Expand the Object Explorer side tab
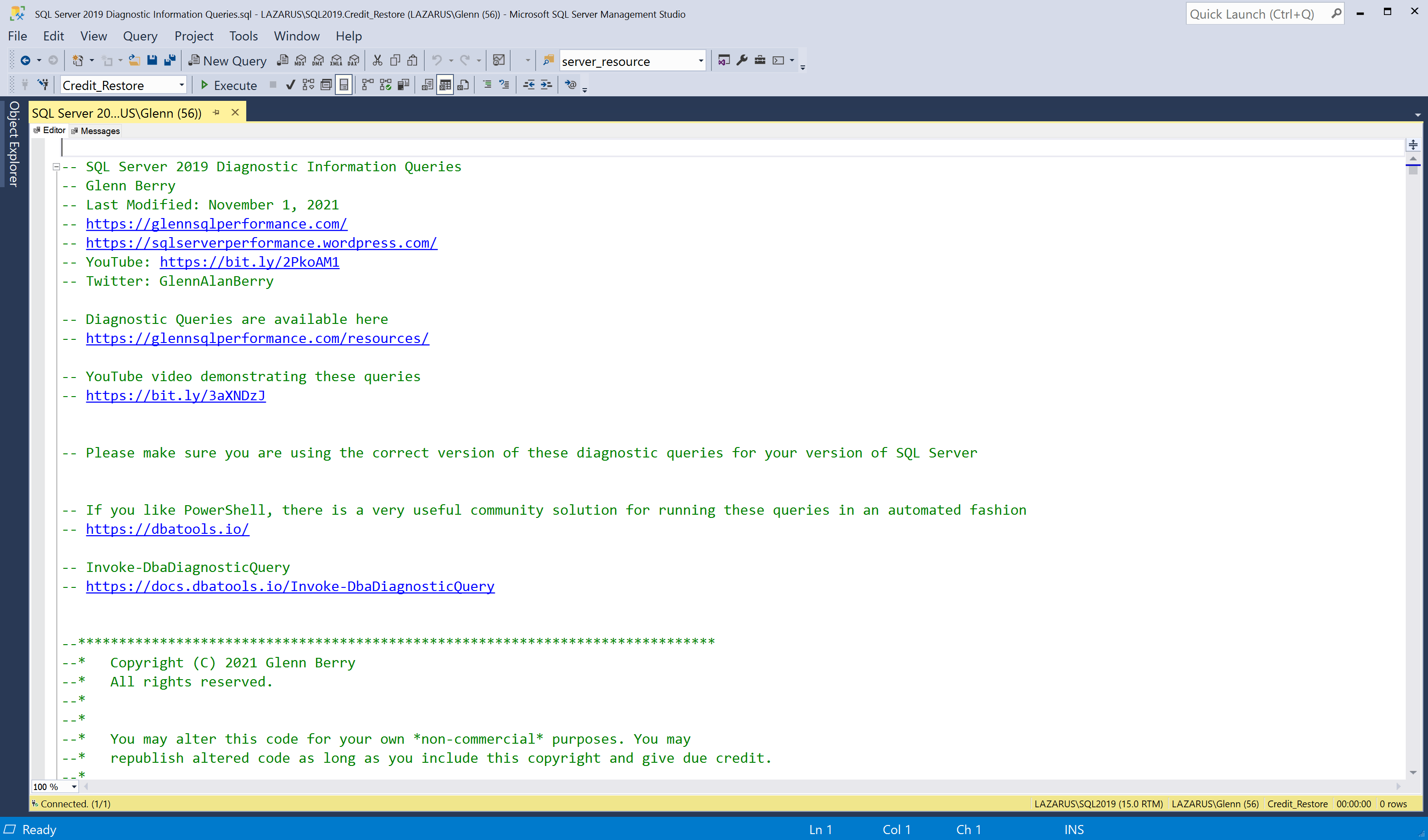 14,144
